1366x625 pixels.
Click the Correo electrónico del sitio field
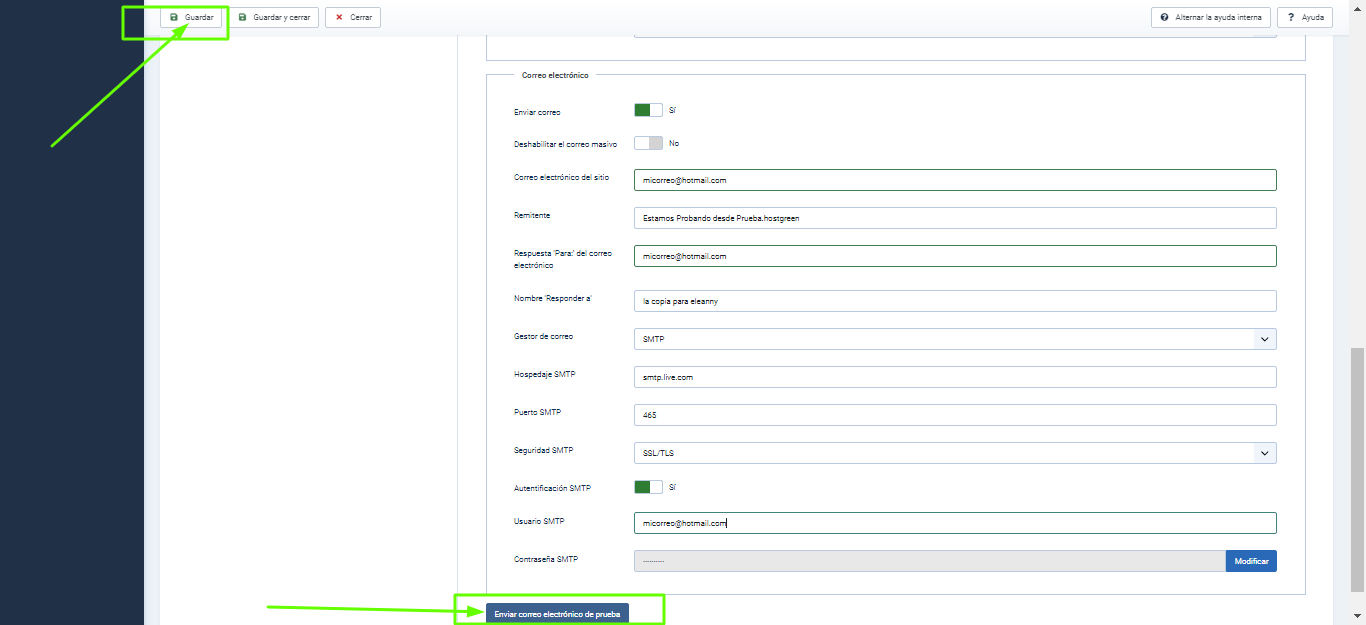[955, 180]
